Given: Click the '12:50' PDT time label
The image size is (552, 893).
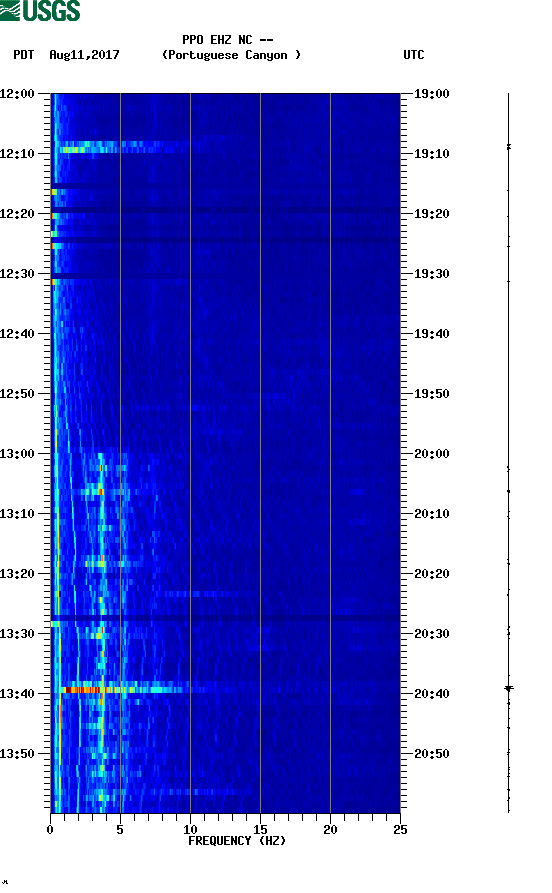Looking at the screenshot, I should point(17,394).
